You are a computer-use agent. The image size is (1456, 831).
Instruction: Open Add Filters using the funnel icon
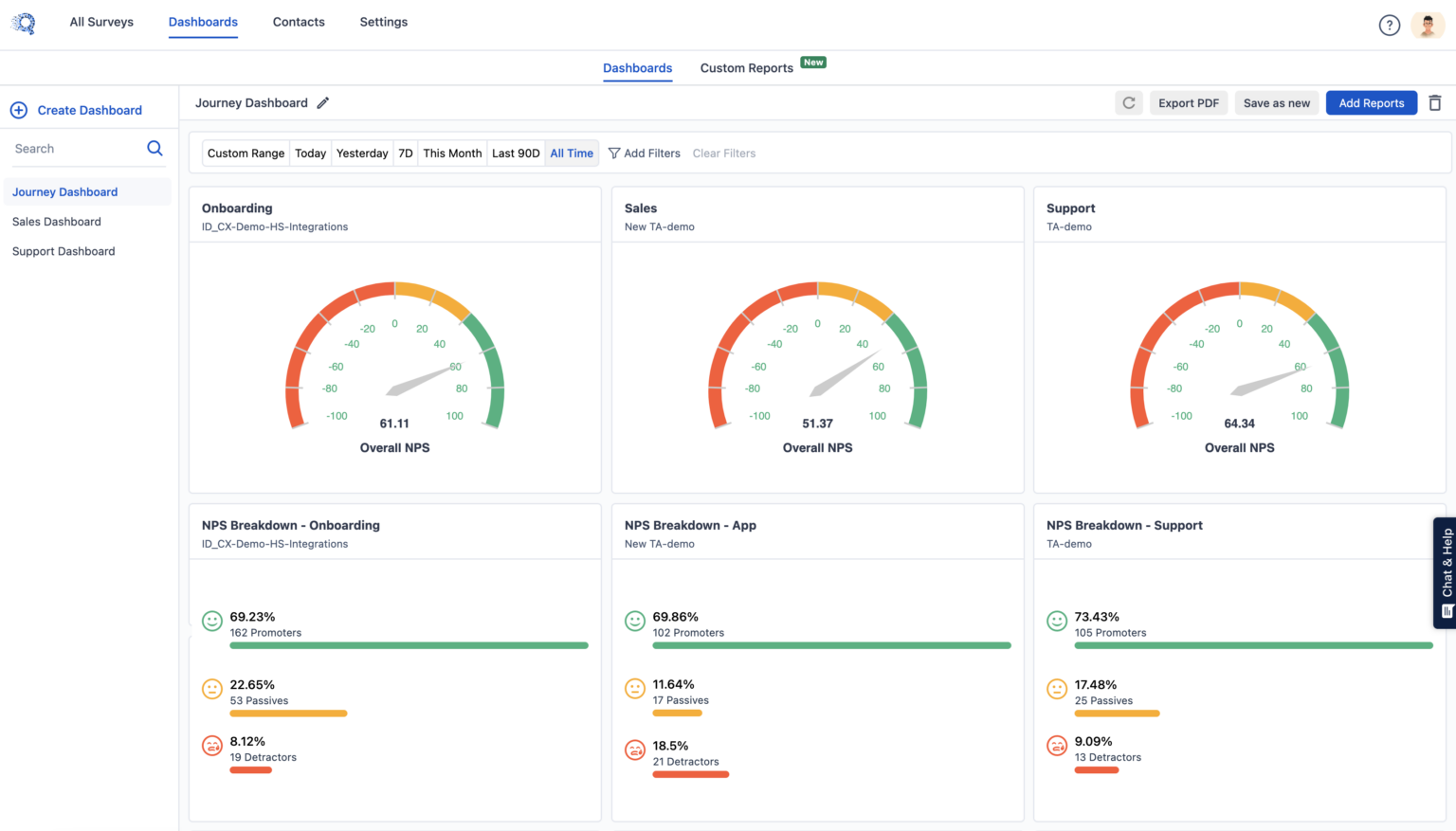[x=616, y=153]
